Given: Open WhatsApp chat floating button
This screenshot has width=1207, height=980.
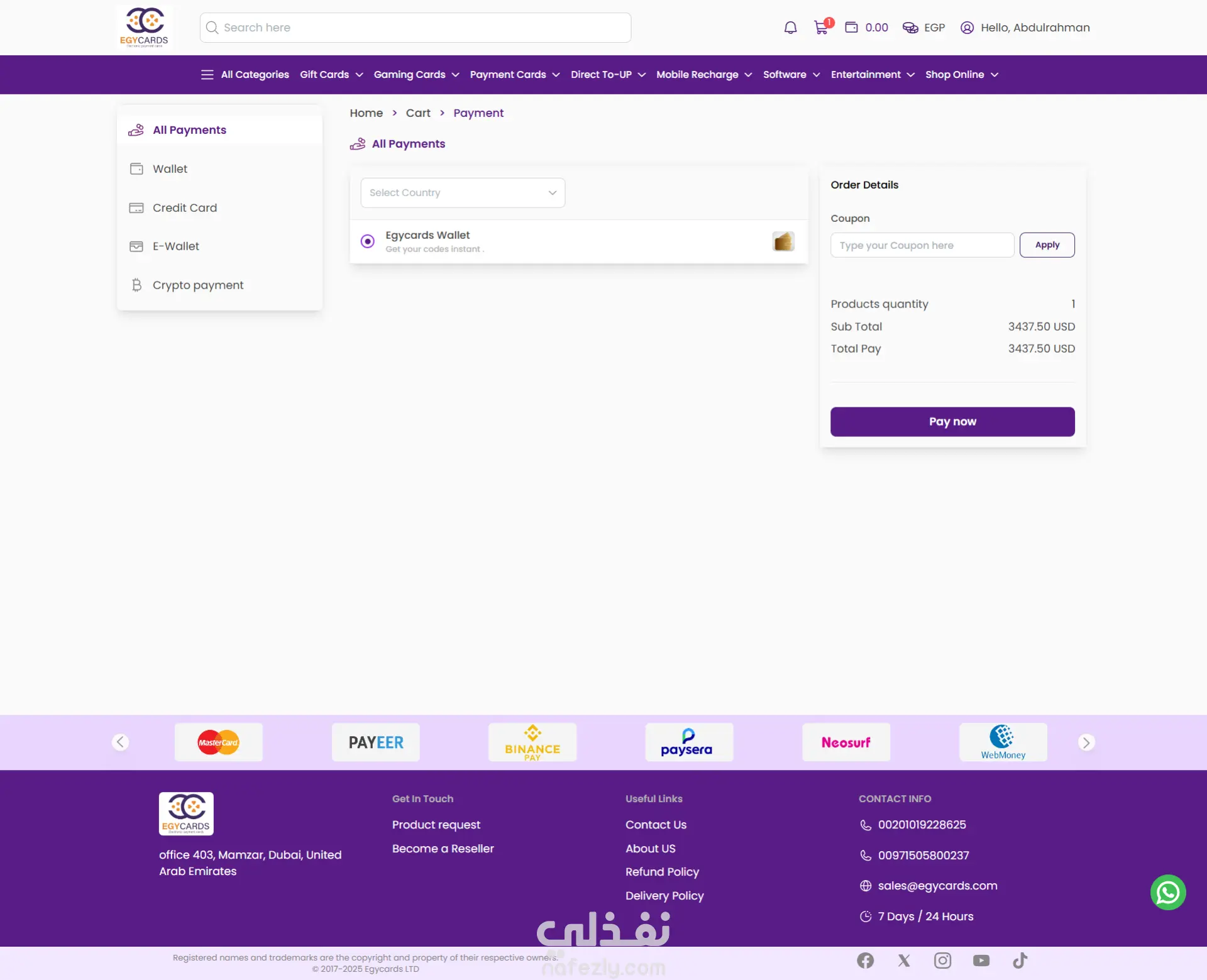Looking at the screenshot, I should pyautogui.click(x=1168, y=892).
